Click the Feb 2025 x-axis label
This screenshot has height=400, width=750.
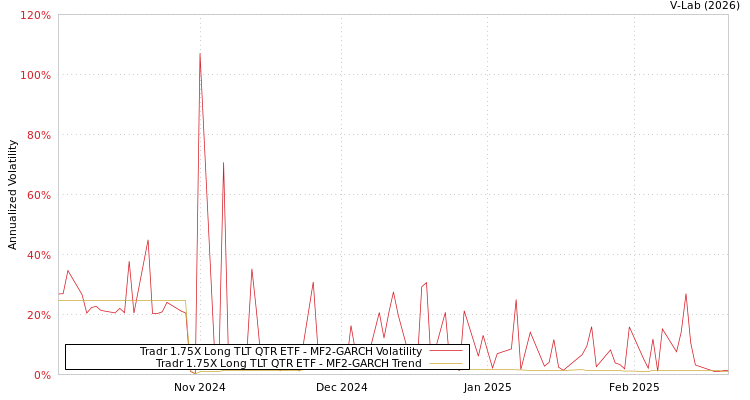tap(634, 387)
